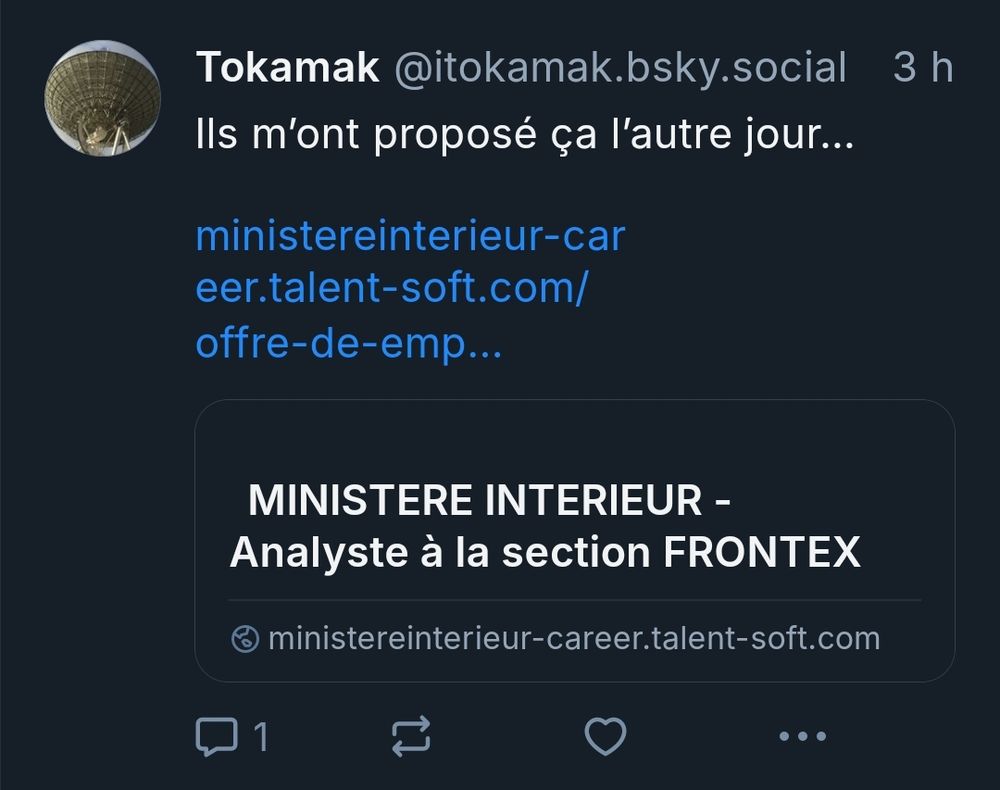The width and height of the screenshot is (1000, 790).
Task: Open the @itokamak.bsky.social handle
Action: [621, 68]
